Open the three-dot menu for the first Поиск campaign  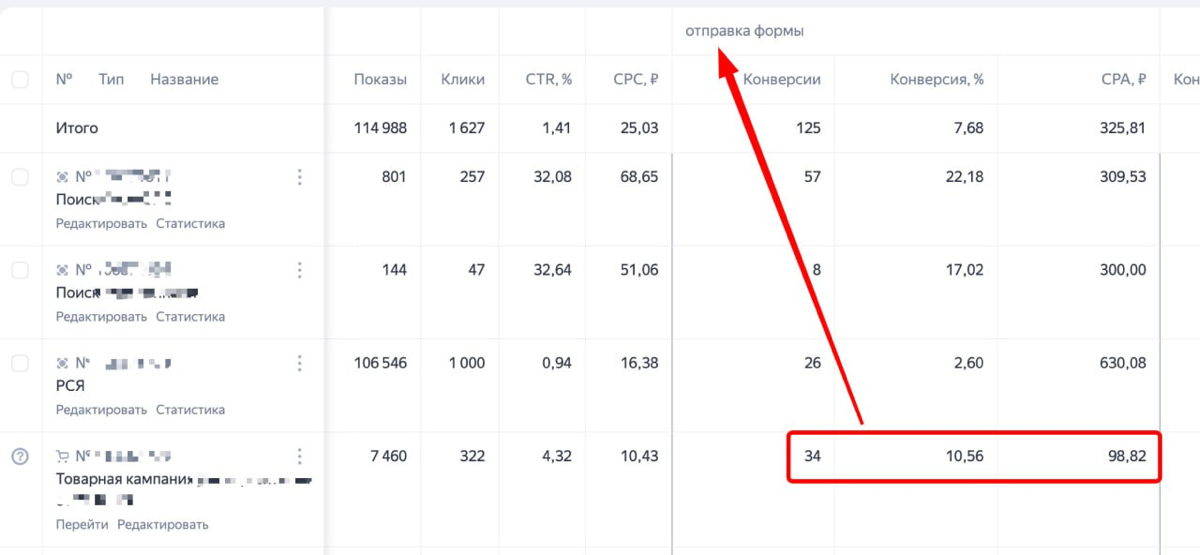click(x=299, y=177)
